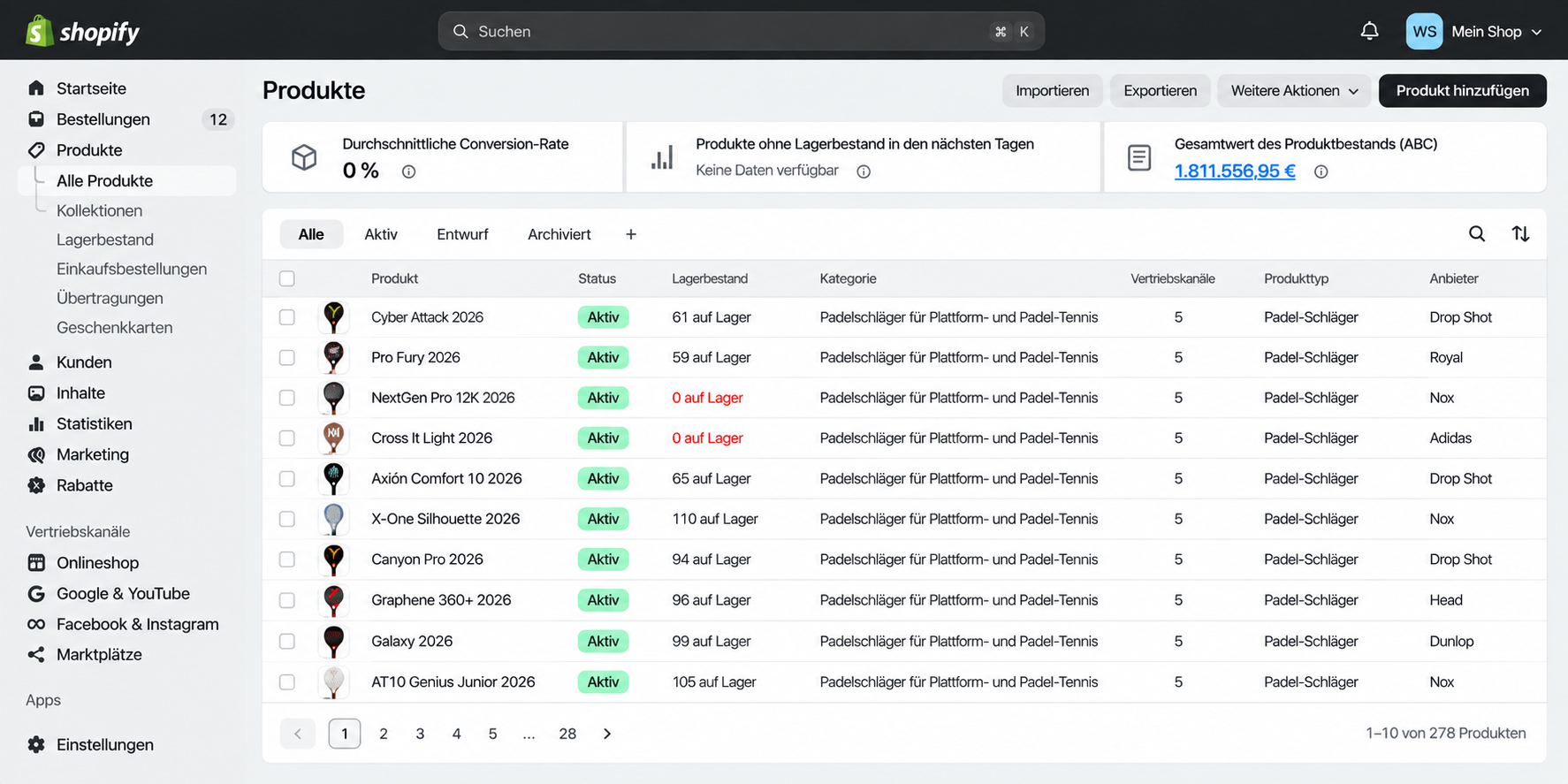
Task: Open Kollektionen in the sidebar
Action: (99, 211)
